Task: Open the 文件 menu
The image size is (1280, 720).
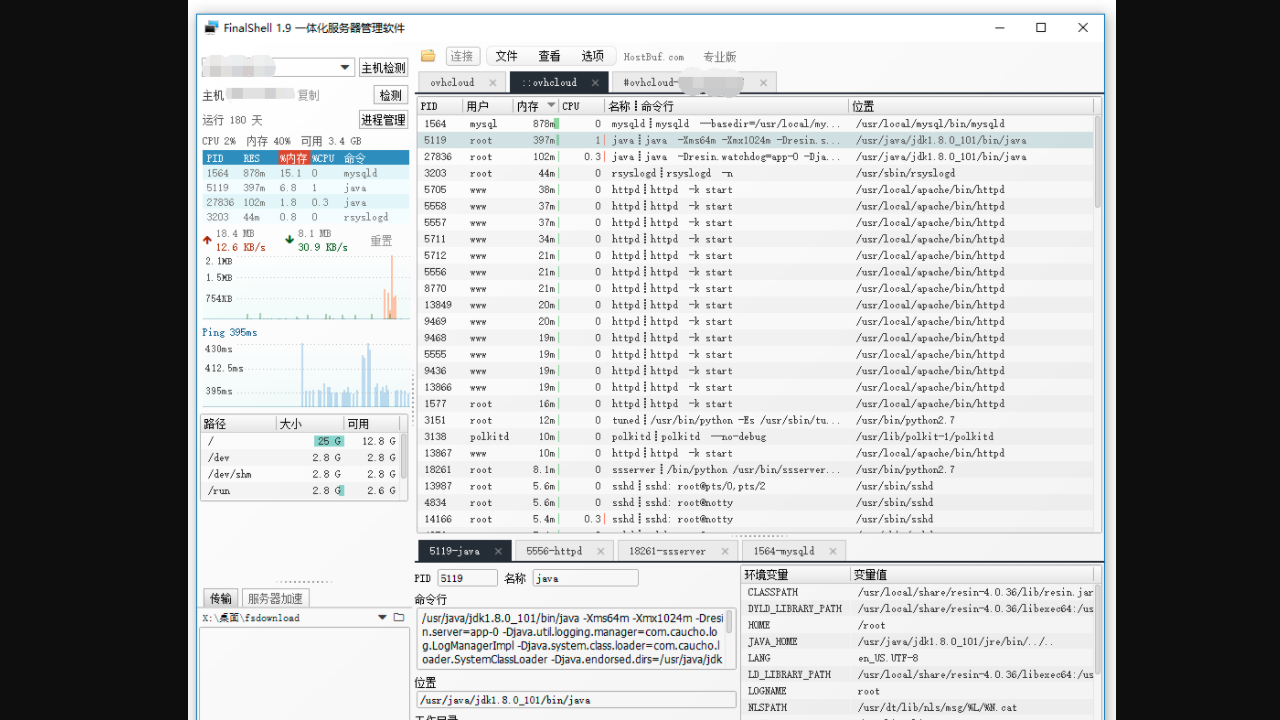Action: pyautogui.click(x=507, y=56)
